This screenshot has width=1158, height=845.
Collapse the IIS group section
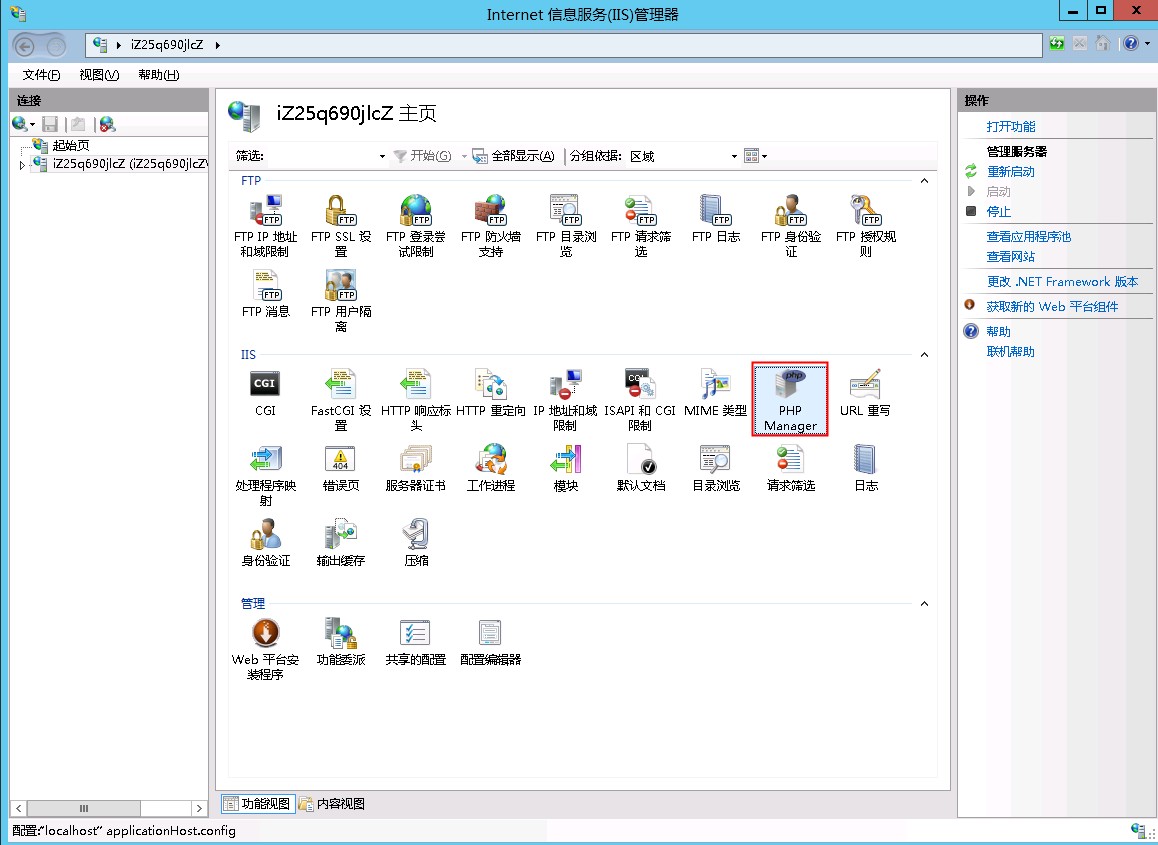[924, 355]
